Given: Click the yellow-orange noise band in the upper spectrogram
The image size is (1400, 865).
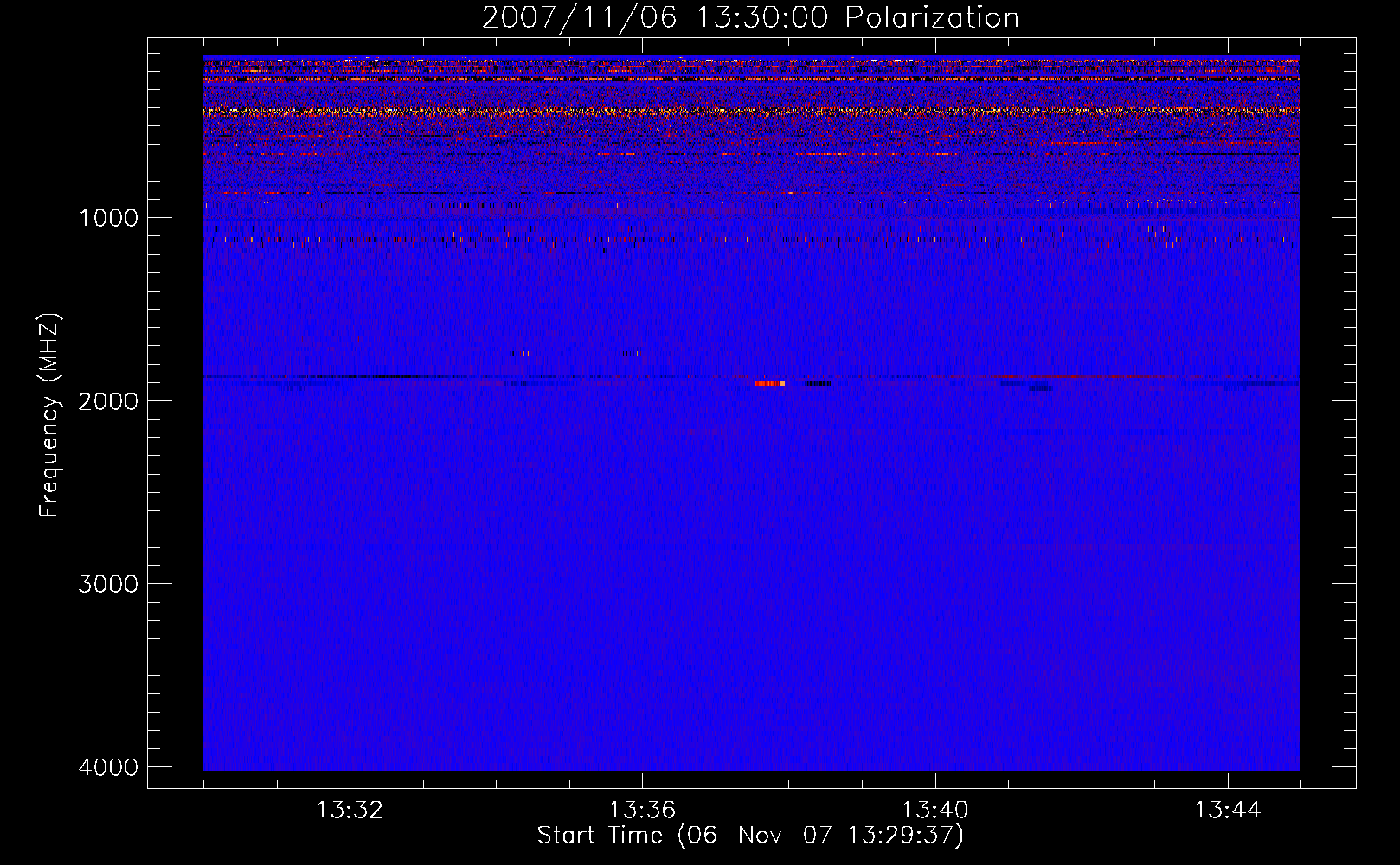Looking at the screenshot, I should point(751,112).
